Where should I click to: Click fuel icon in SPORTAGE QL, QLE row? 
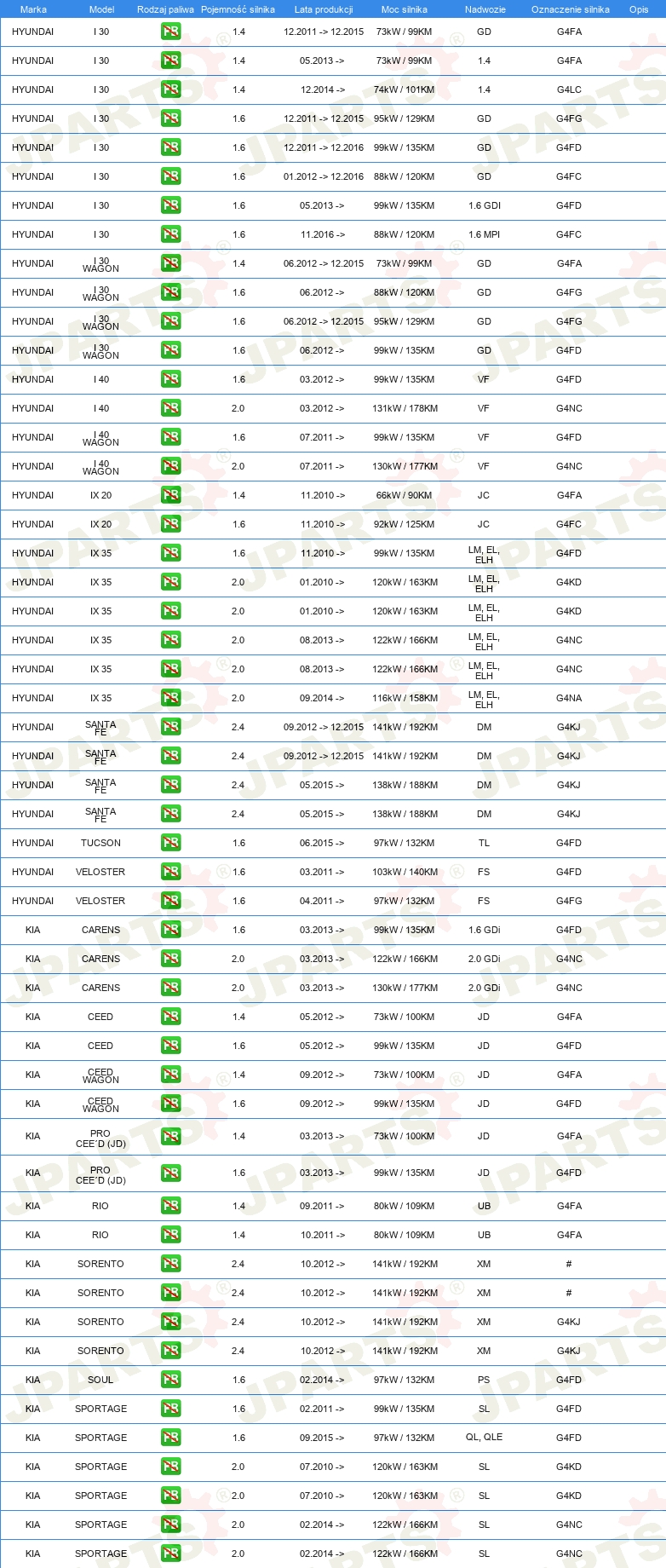tap(170, 1438)
